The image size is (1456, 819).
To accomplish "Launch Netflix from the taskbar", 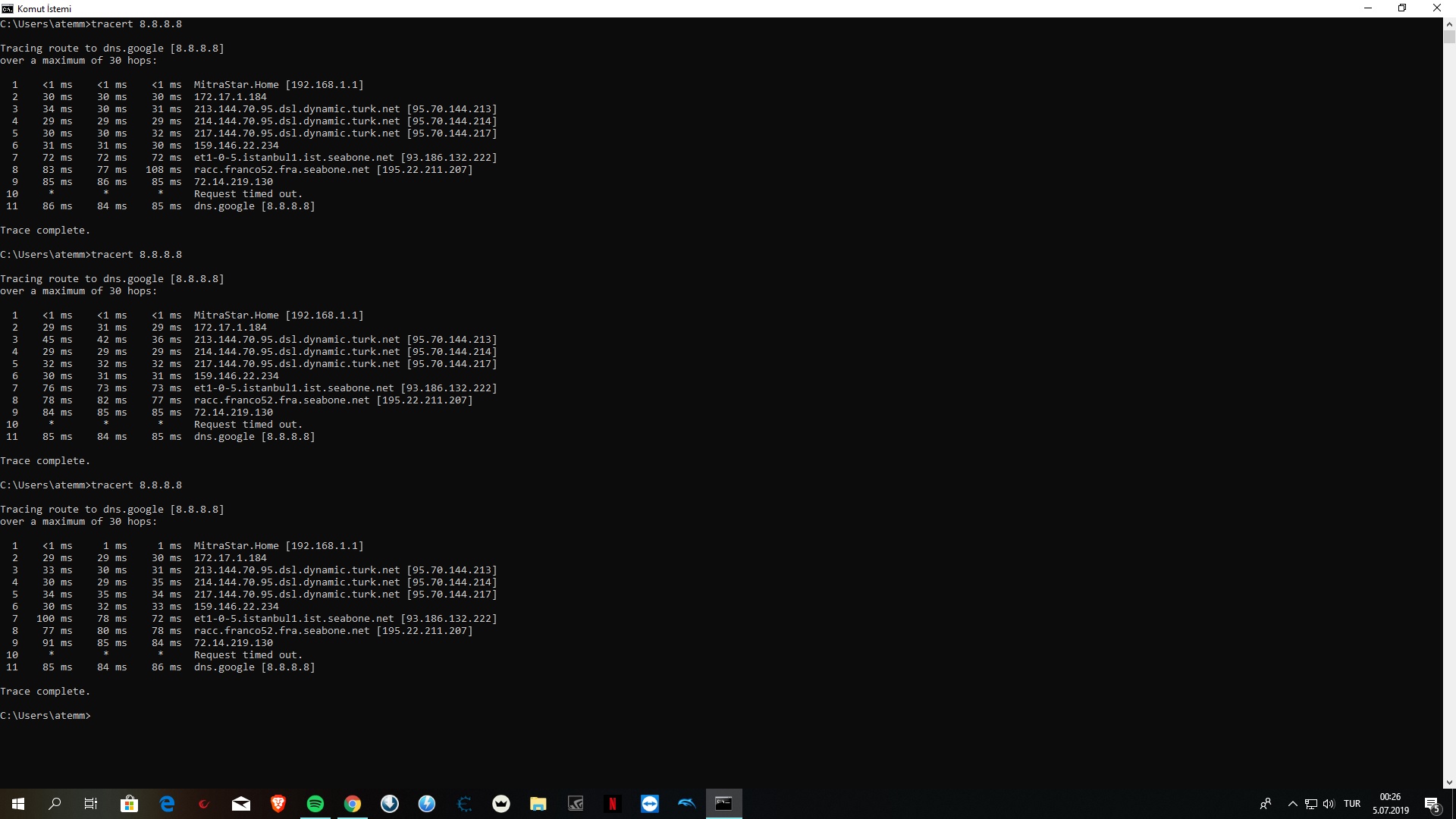I will (613, 804).
